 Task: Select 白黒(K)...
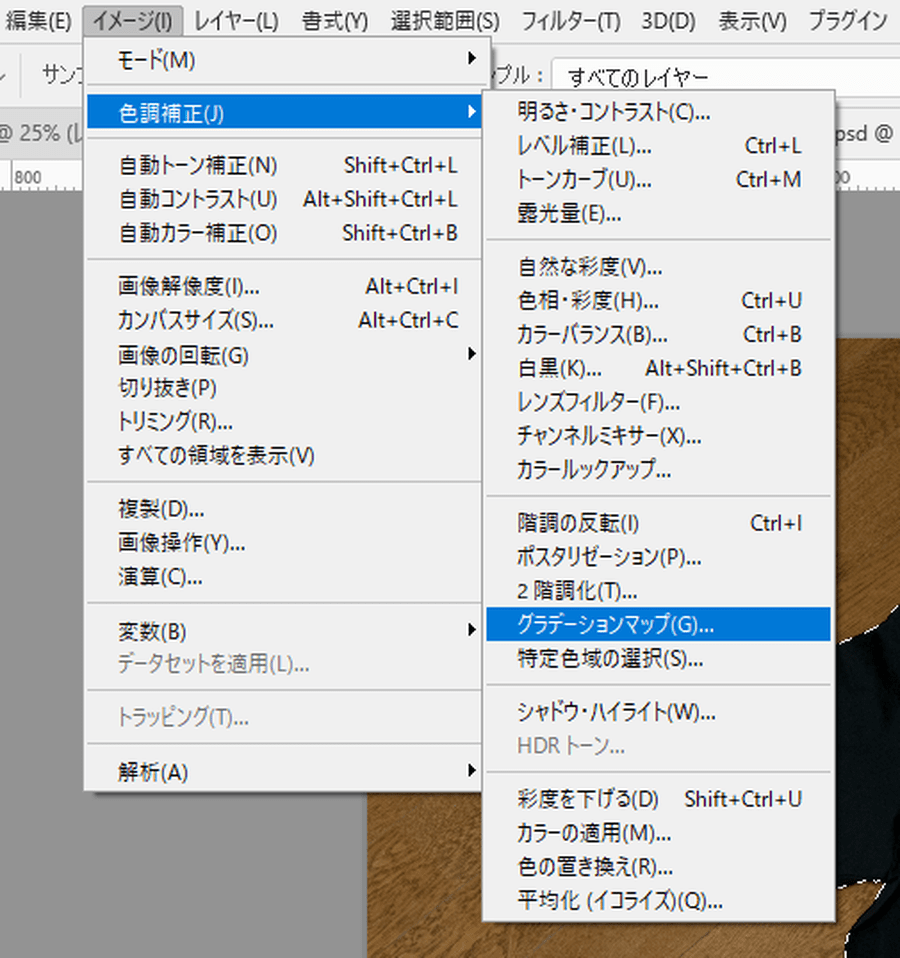(658, 368)
